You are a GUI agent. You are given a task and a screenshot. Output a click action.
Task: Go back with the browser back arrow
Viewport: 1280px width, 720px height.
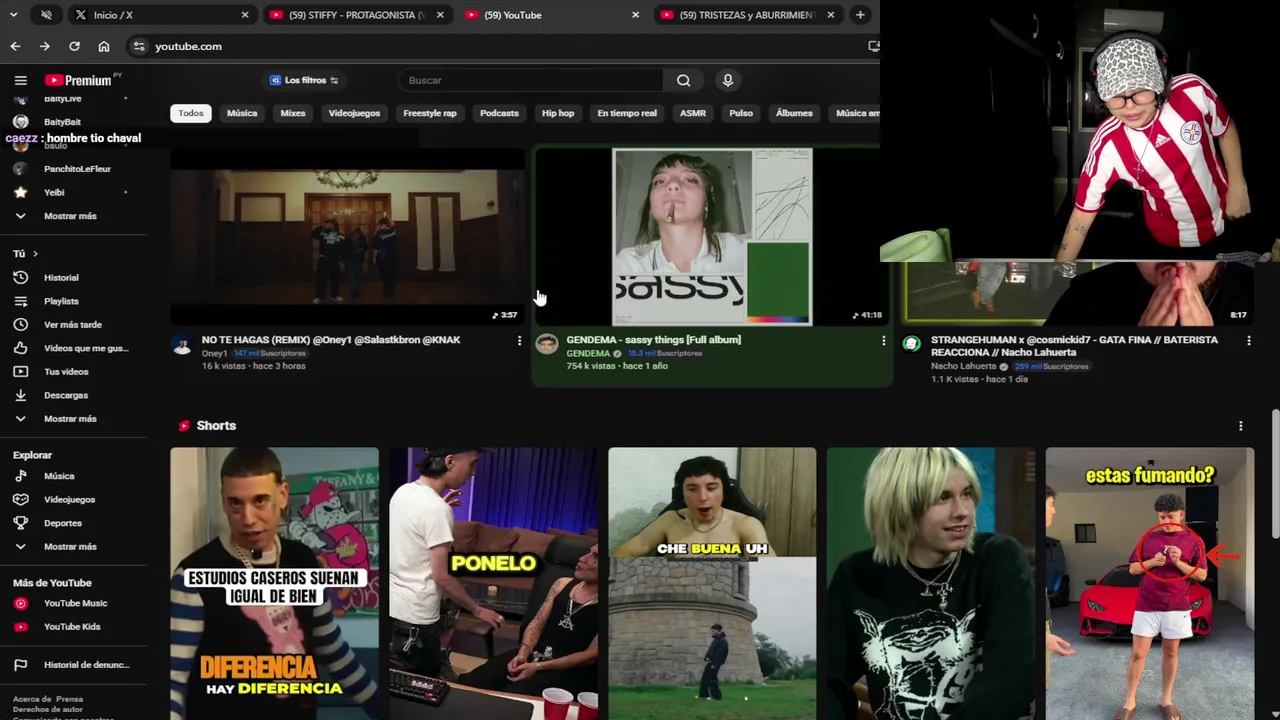15,46
